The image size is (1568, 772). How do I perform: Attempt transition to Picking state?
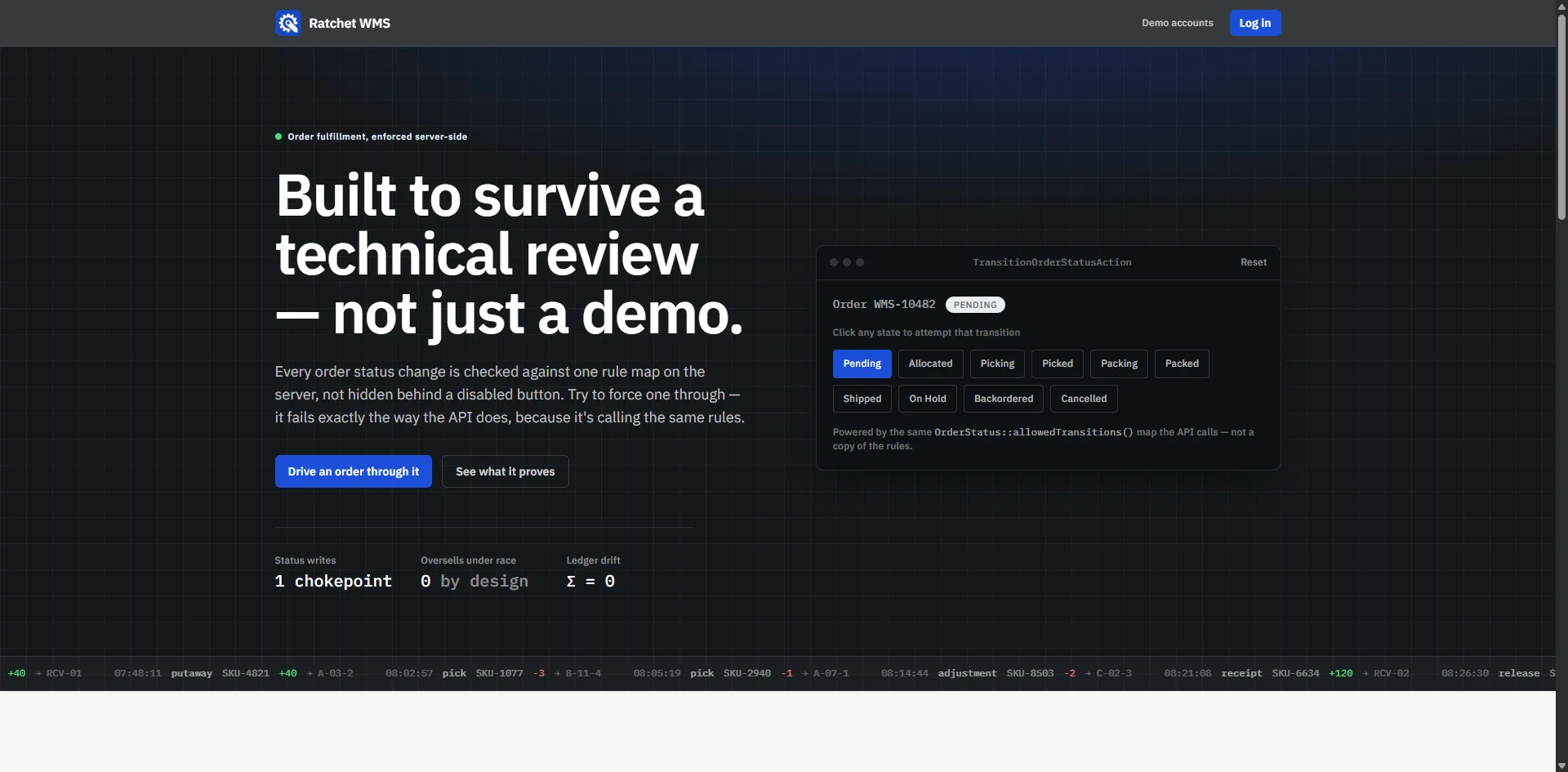[x=997, y=364]
